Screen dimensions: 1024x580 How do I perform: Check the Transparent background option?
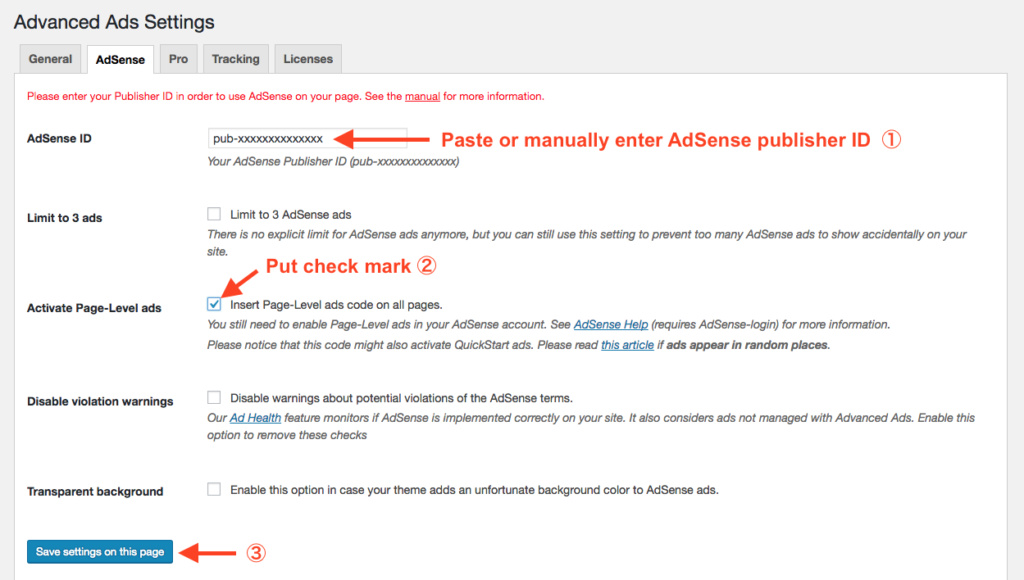pos(214,490)
